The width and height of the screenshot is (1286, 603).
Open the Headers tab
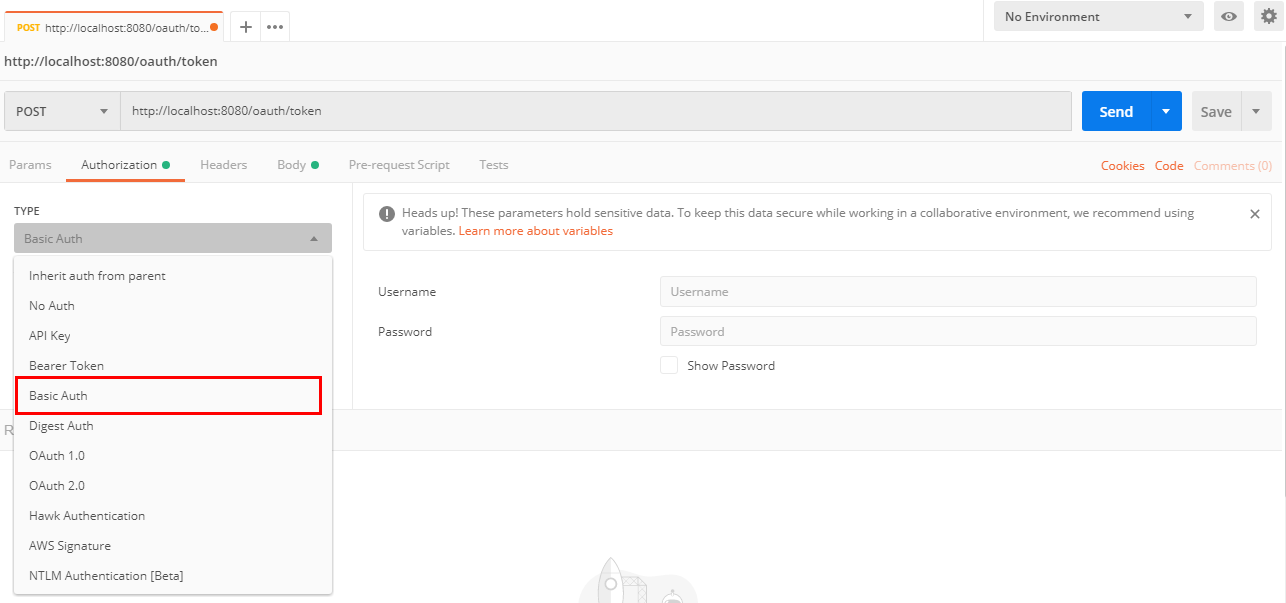coord(223,165)
